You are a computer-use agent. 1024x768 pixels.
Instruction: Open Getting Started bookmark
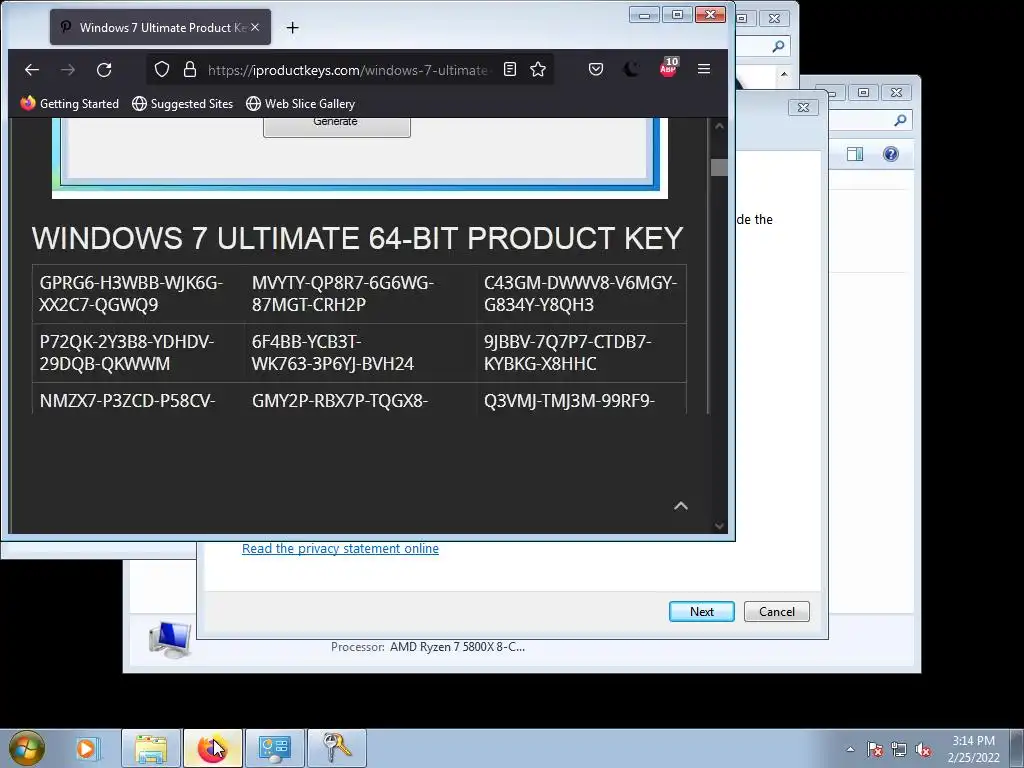[70, 104]
